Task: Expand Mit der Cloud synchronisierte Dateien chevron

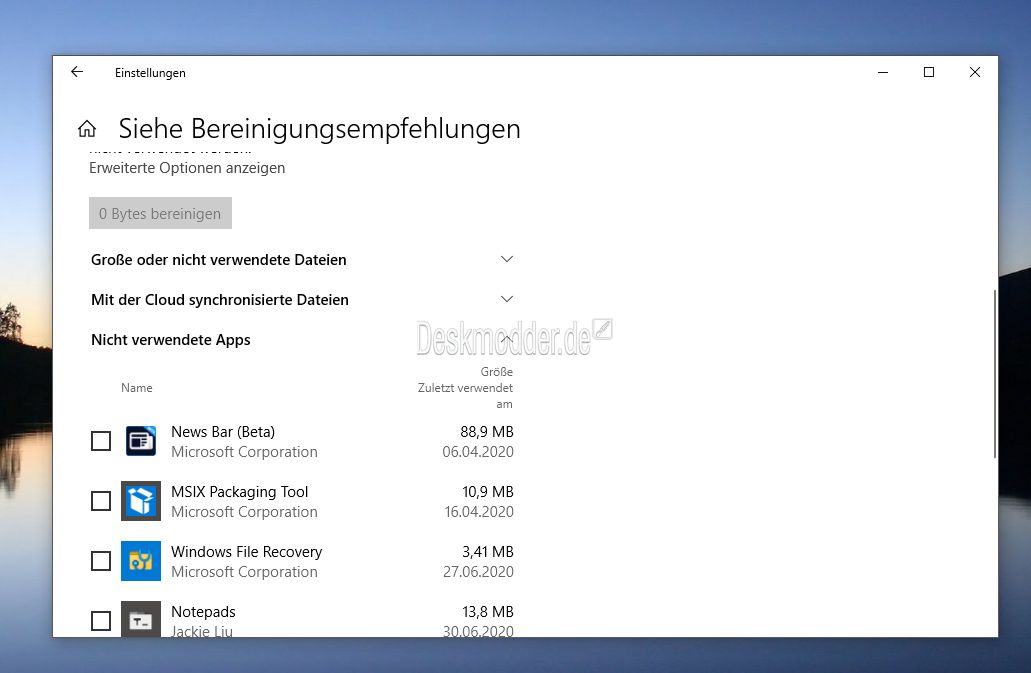Action: [506, 300]
